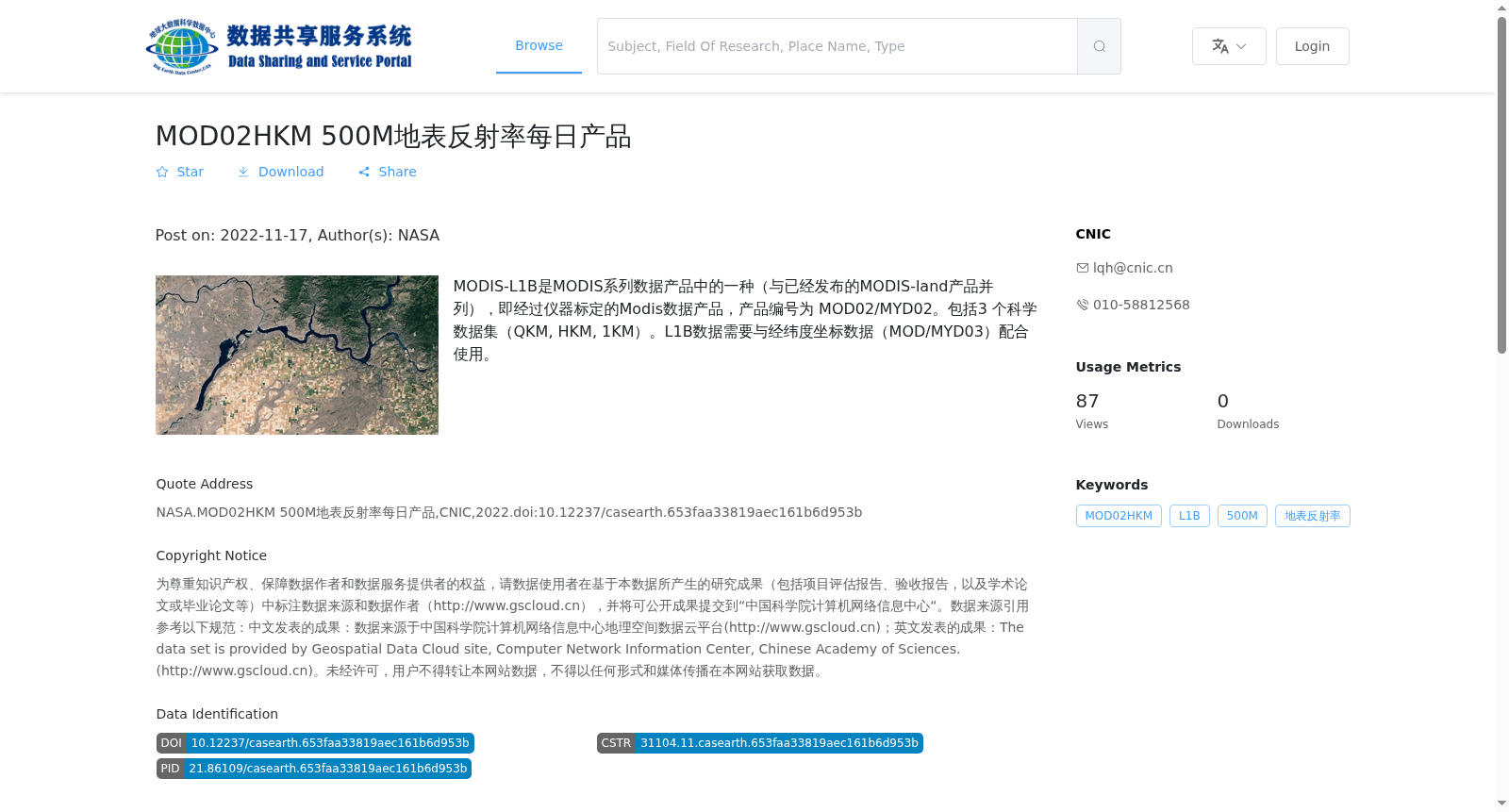Image resolution: width=1509 pixels, height=812 pixels.
Task: Click the lqh@cnic.cn email address
Action: pos(1133,268)
